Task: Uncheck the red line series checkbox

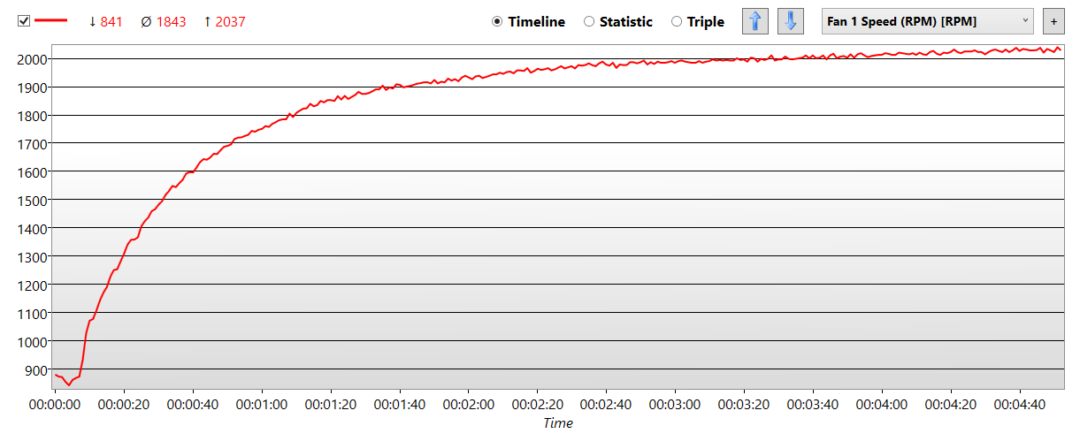Action: (23, 21)
